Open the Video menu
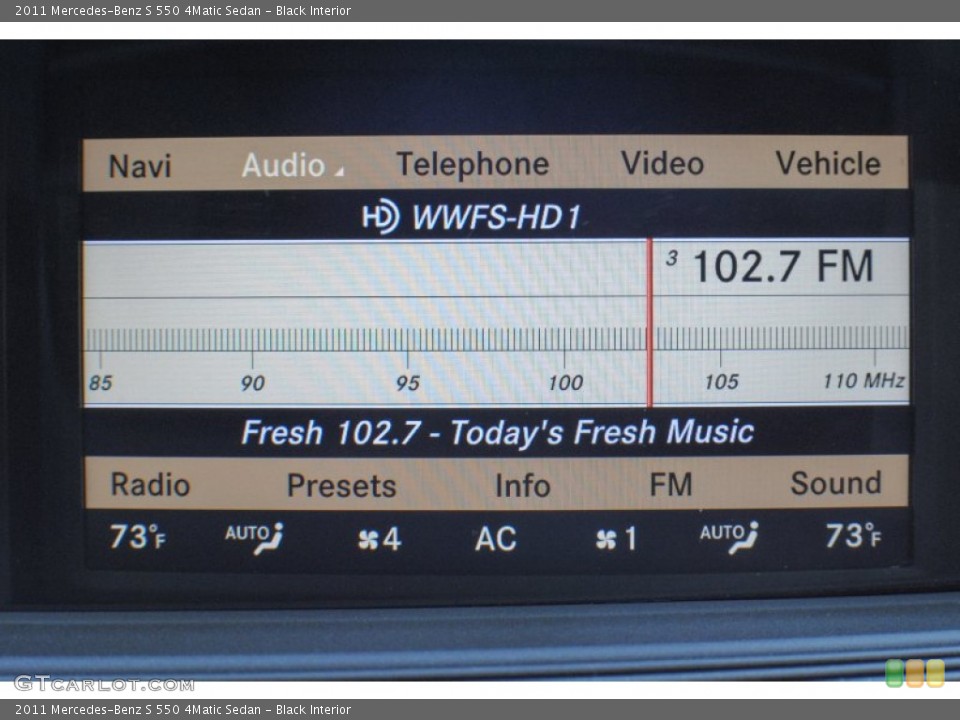Viewport: 960px width, 720px height. pyautogui.click(x=662, y=163)
